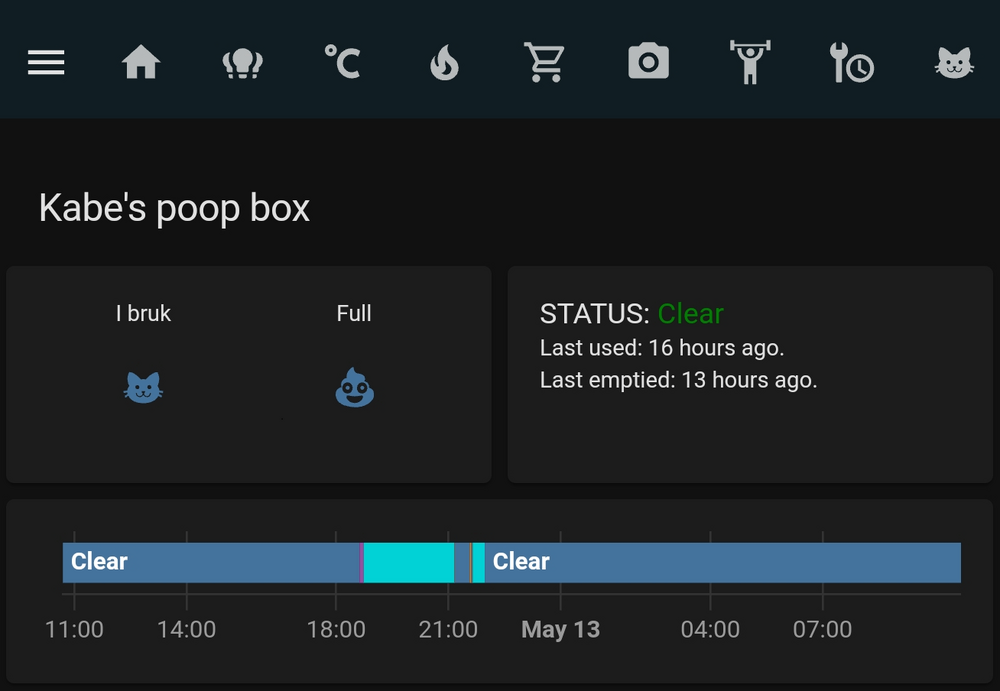Click the May 13 date label
Screen dimensions: 1000x691
point(561,629)
